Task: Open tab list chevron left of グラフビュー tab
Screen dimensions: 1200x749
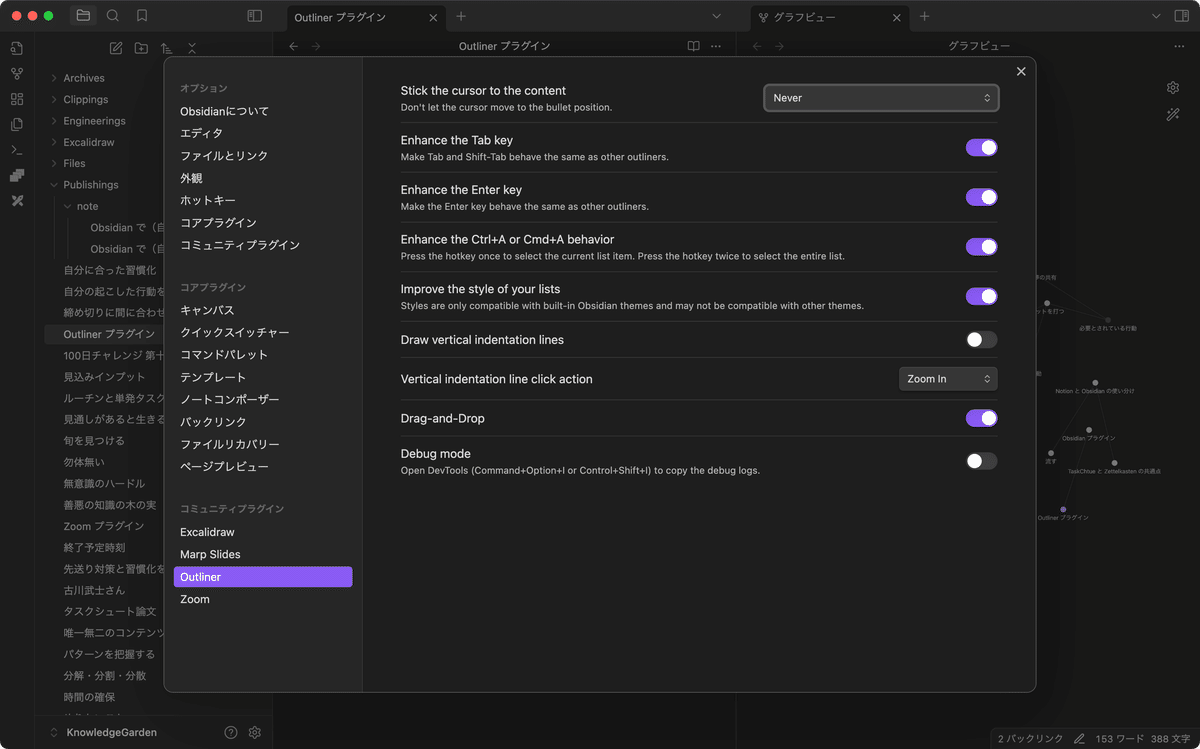Action: [716, 16]
